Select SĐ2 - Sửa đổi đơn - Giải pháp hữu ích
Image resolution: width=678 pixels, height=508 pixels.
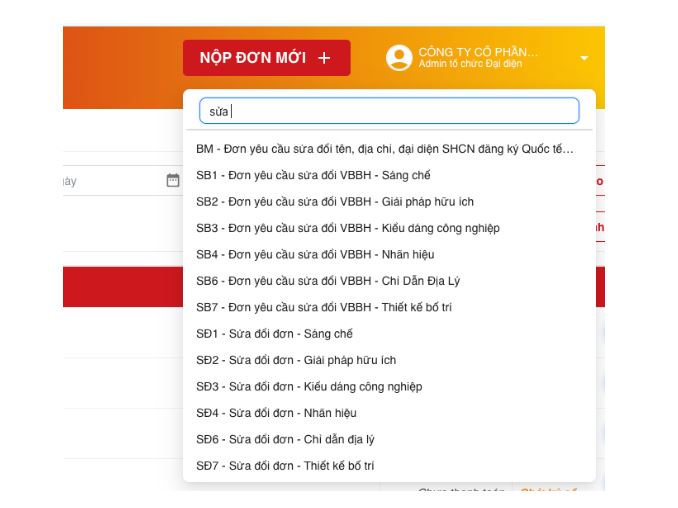pyautogui.click(x=296, y=360)
